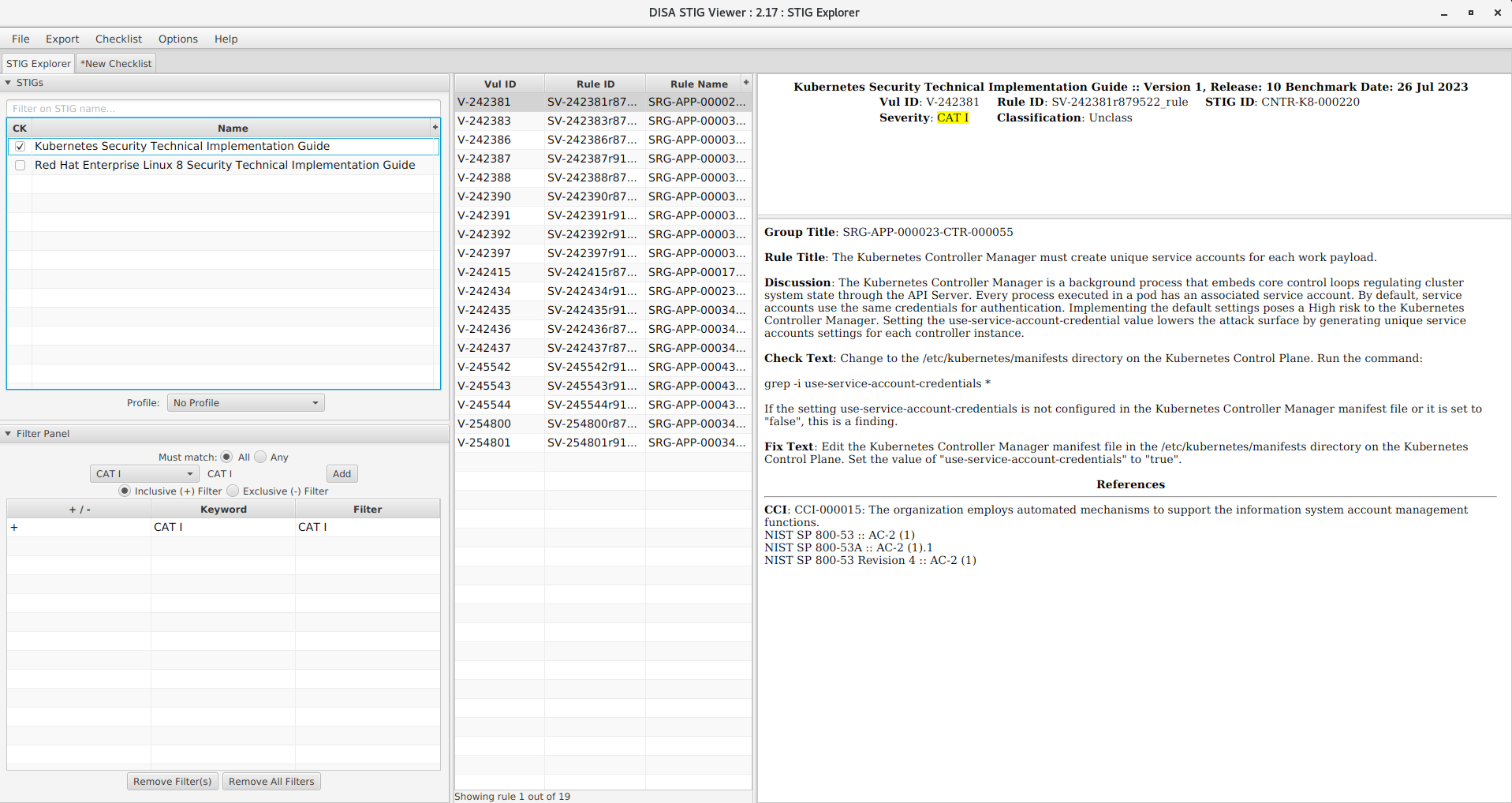The image size is (1512, 803).
Task: Select the Any radio button for Must match
Action: (x=260, y=457)
